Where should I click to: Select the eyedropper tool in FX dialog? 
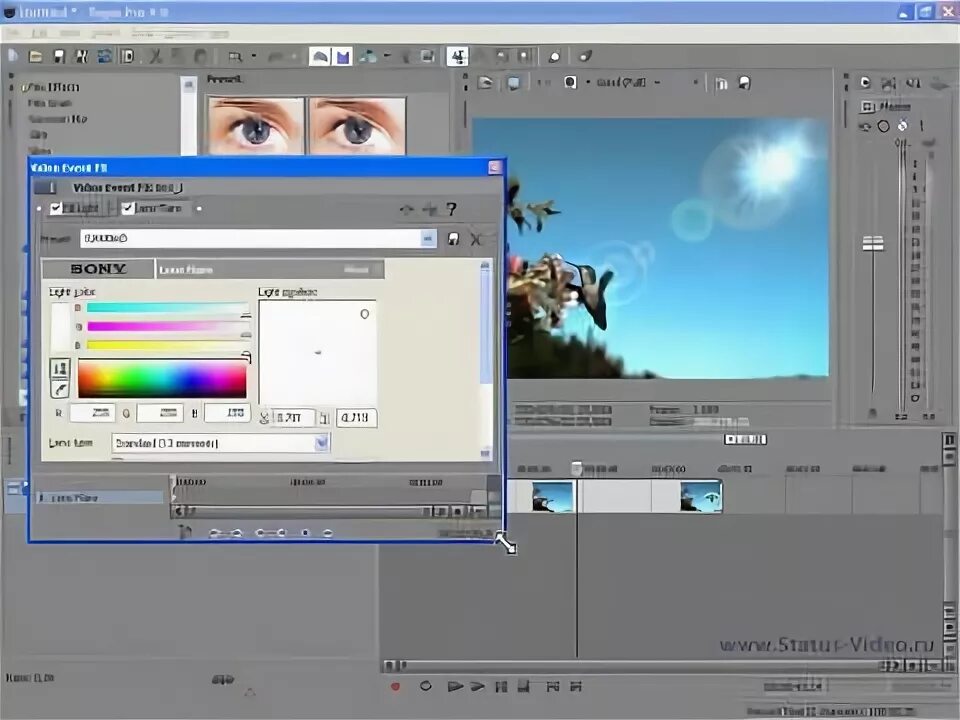[x=60, y=389]
